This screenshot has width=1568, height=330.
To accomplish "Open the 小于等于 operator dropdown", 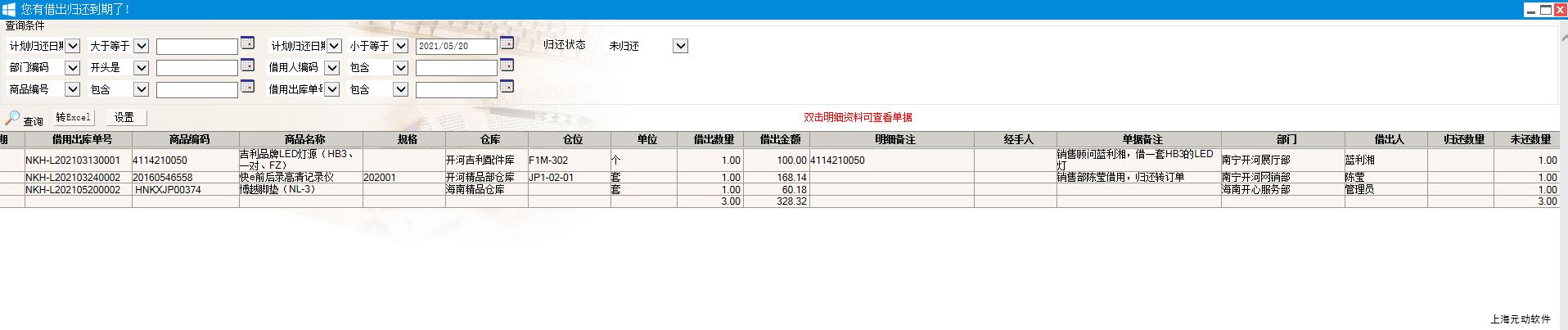I will tap(400, 46).
